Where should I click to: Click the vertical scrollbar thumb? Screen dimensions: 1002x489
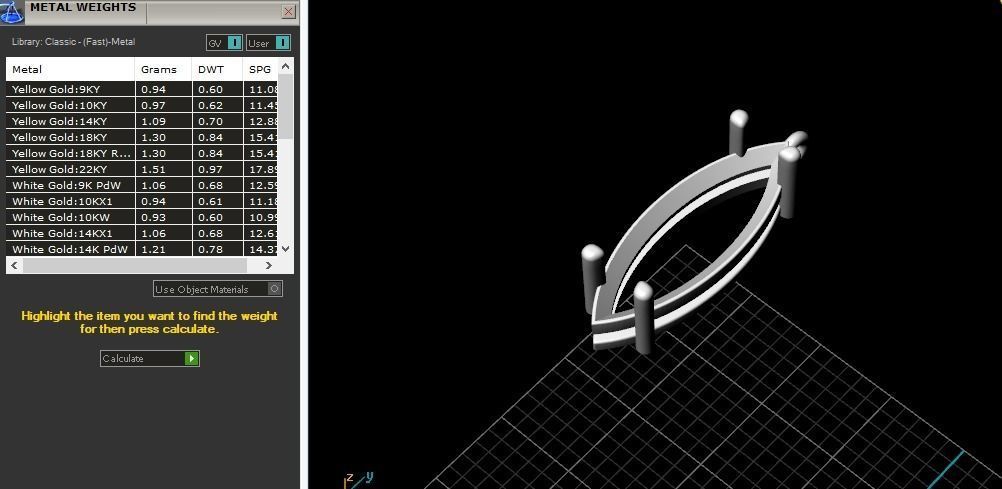coord(286,105)
